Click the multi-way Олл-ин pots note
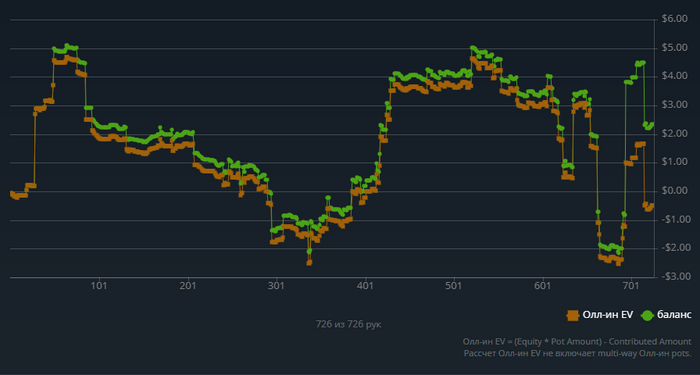 pos(578,353)
